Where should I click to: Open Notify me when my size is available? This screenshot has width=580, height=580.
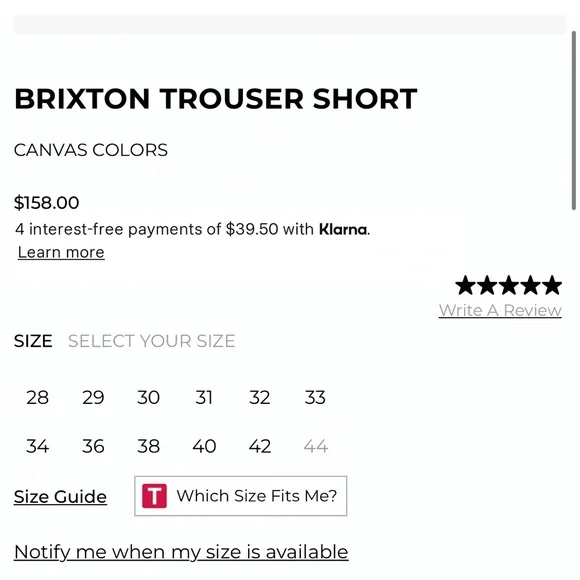[181, 552]
